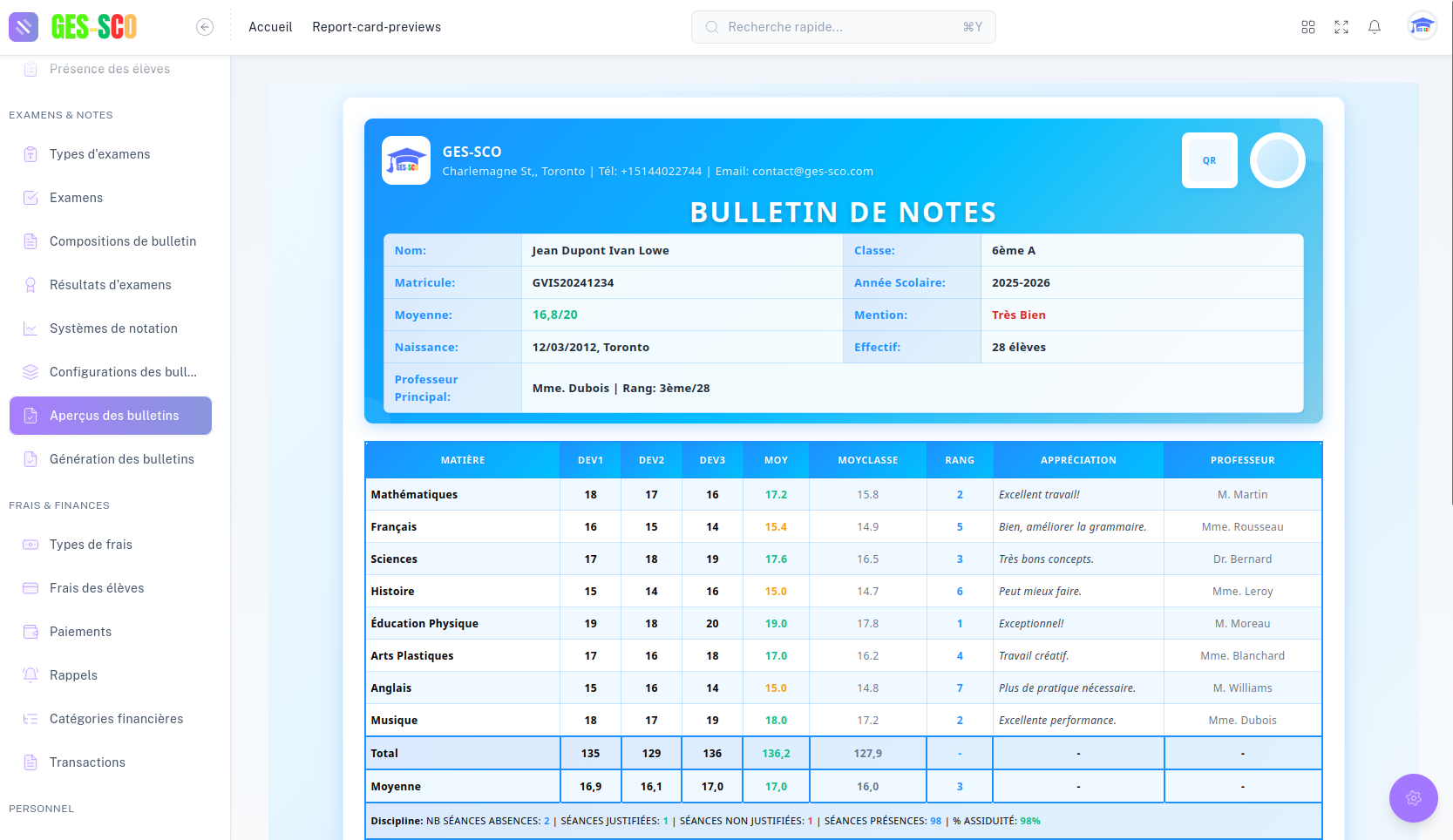The image size is (1453, 840).
Task: Open notifications via the bell icon
Action: 1375,27
